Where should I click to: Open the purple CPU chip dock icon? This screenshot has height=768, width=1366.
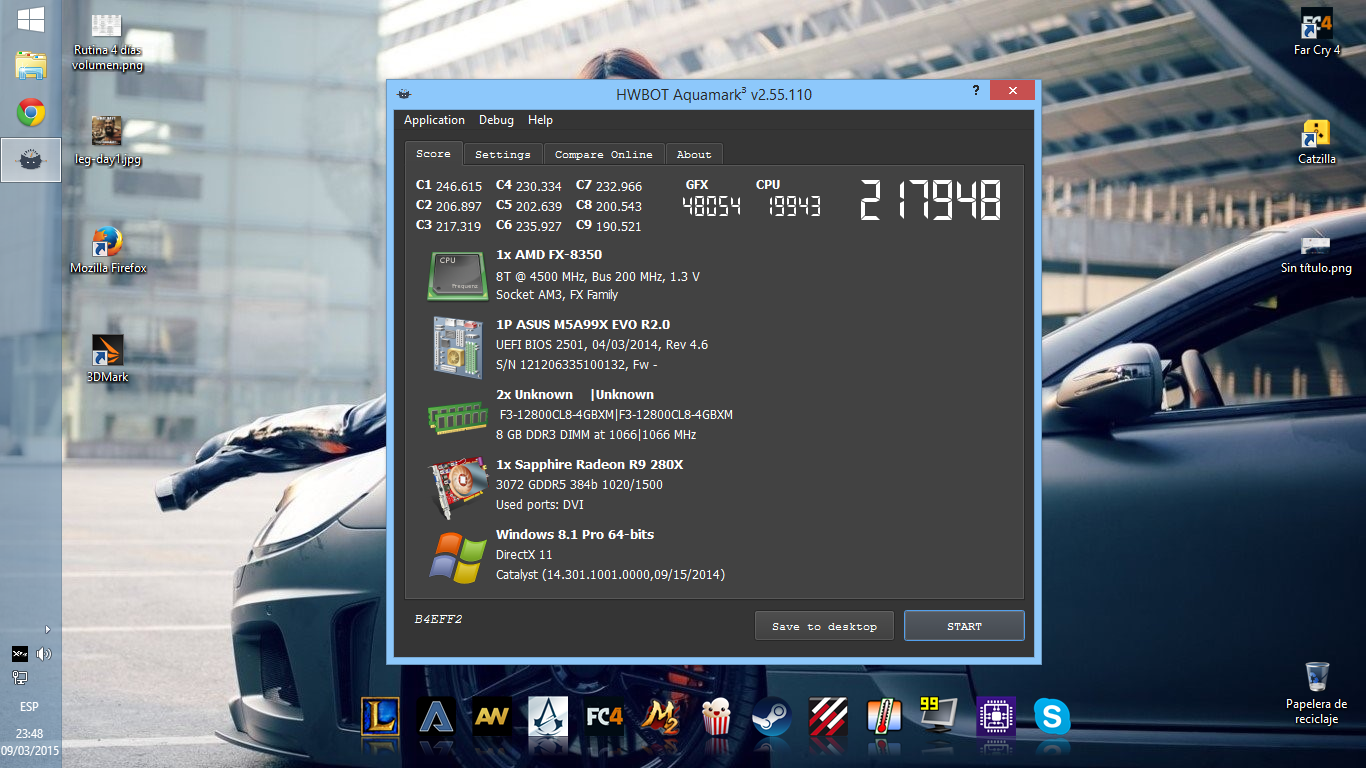coord(996,717)
